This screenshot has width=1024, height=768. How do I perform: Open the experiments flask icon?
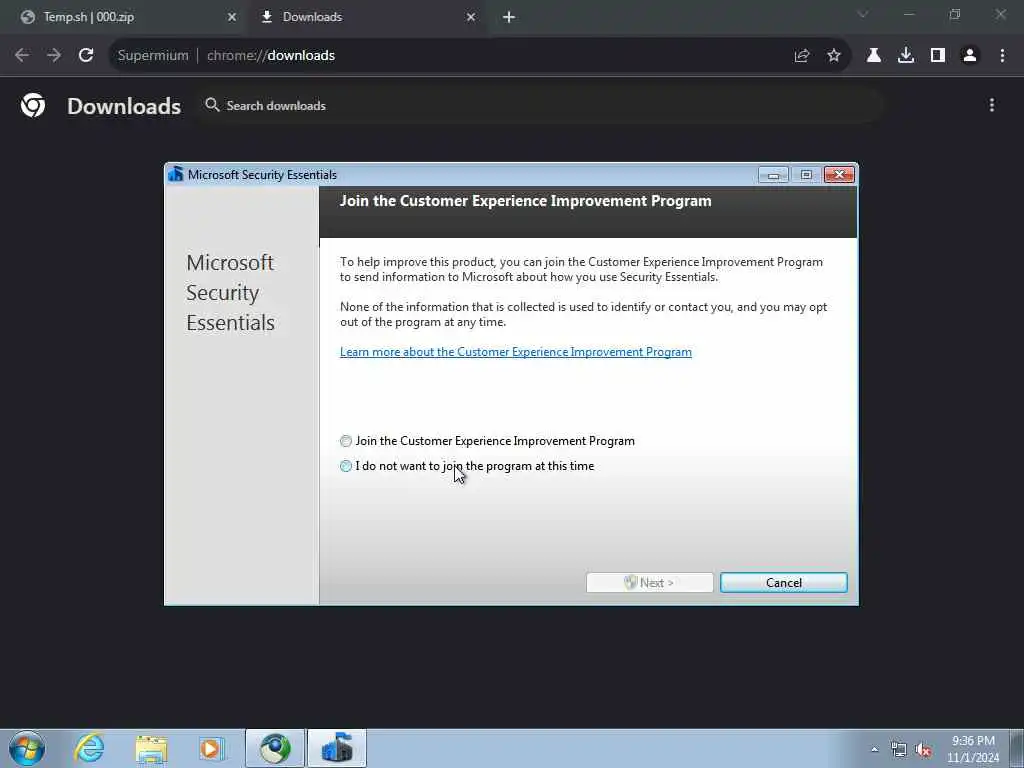[874, 56]
